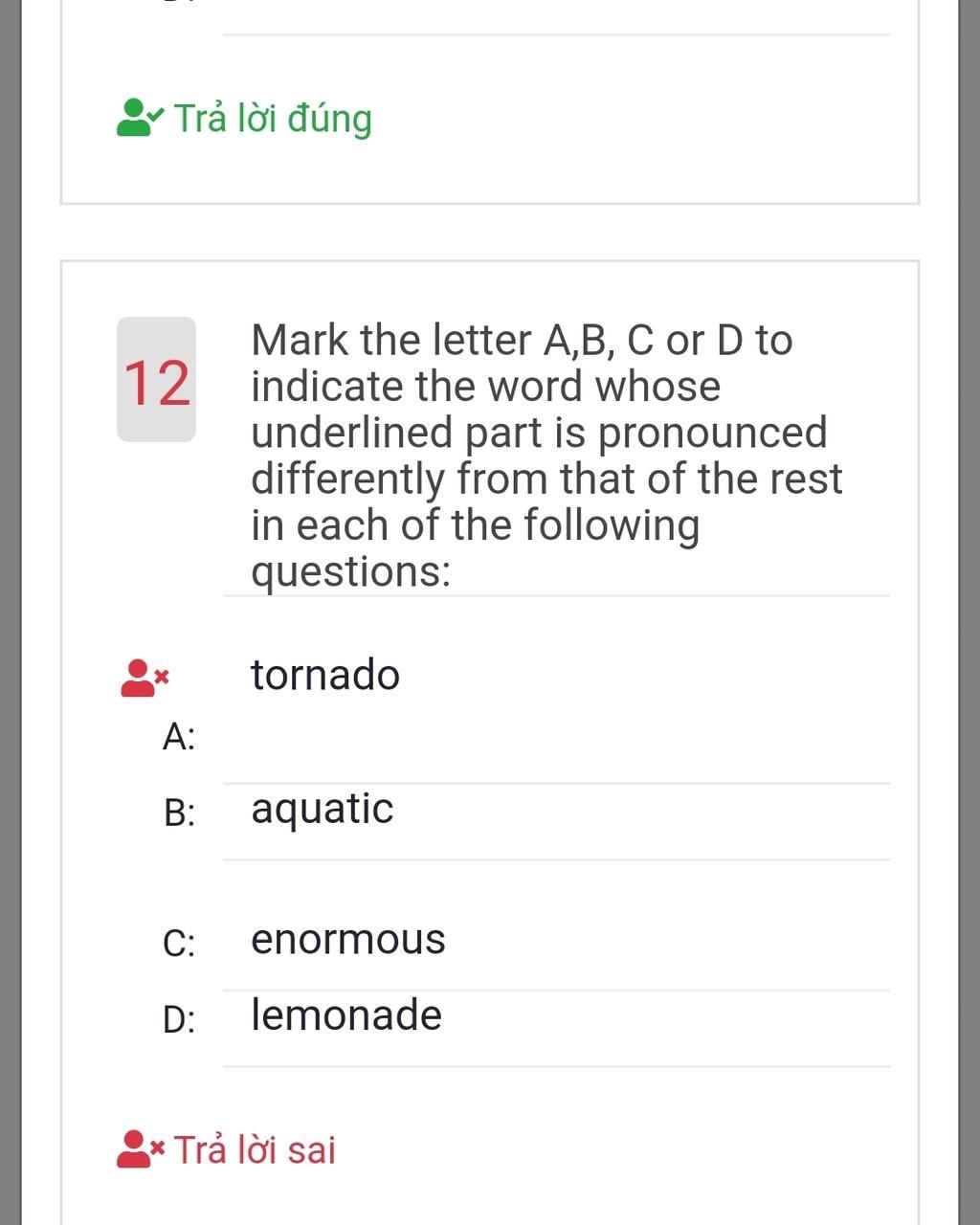
Task: Click the D: option label
Action: tap(179, 1019)
